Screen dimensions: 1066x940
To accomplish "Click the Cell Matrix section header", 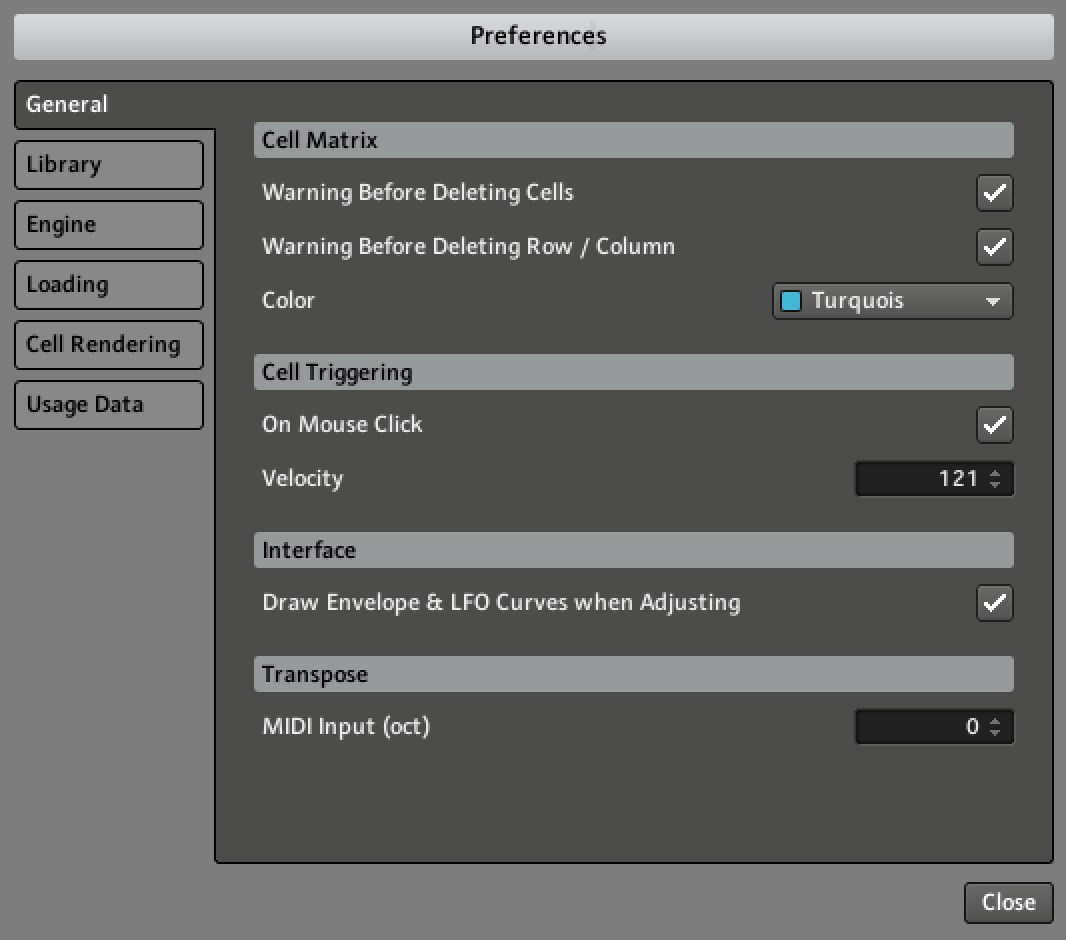I will pyautogui.click(x=633, y=141).
